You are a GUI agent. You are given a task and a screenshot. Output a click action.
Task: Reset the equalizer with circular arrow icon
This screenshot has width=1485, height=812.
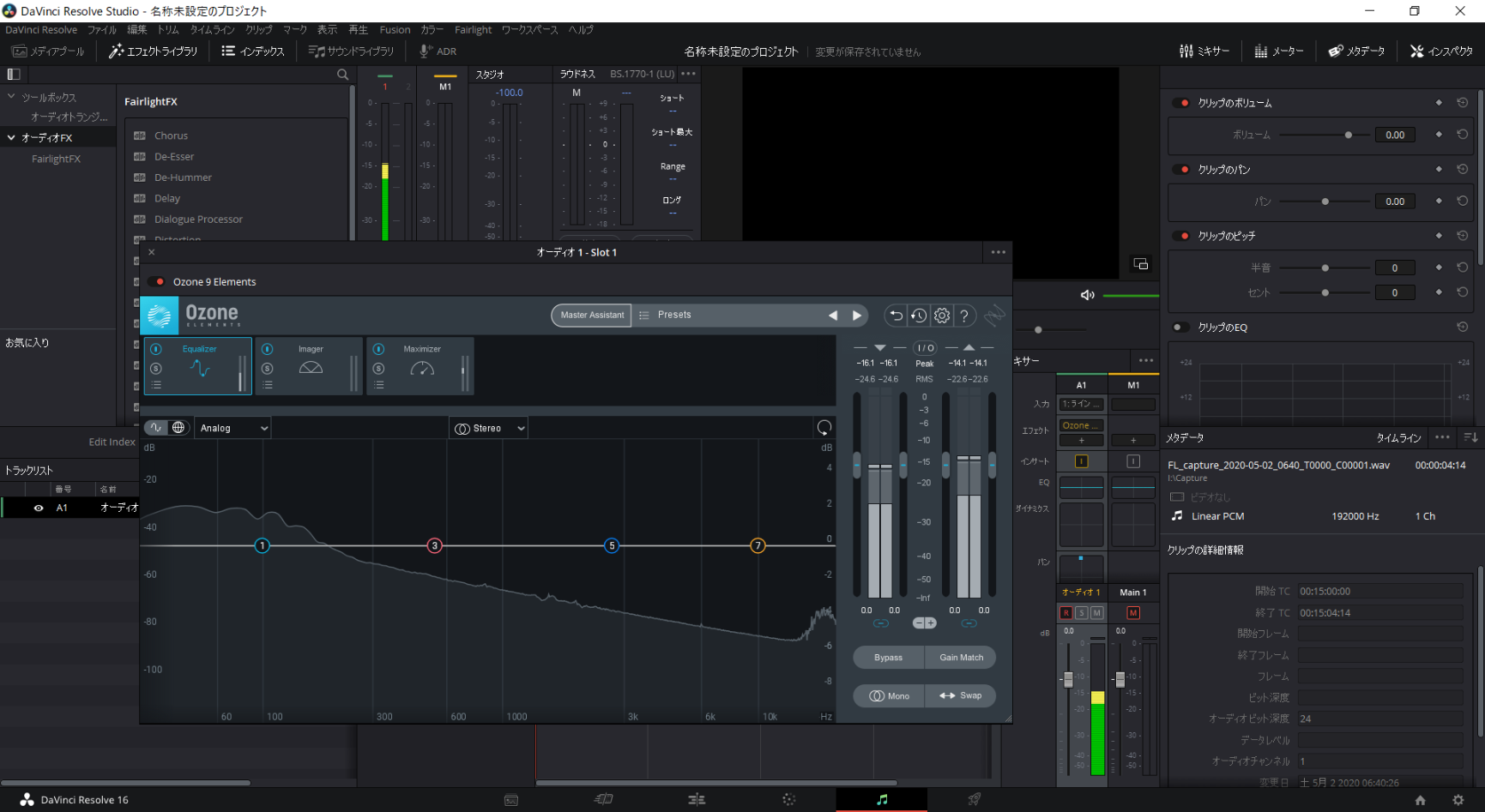pyautogui.click(x=824, y=427)
